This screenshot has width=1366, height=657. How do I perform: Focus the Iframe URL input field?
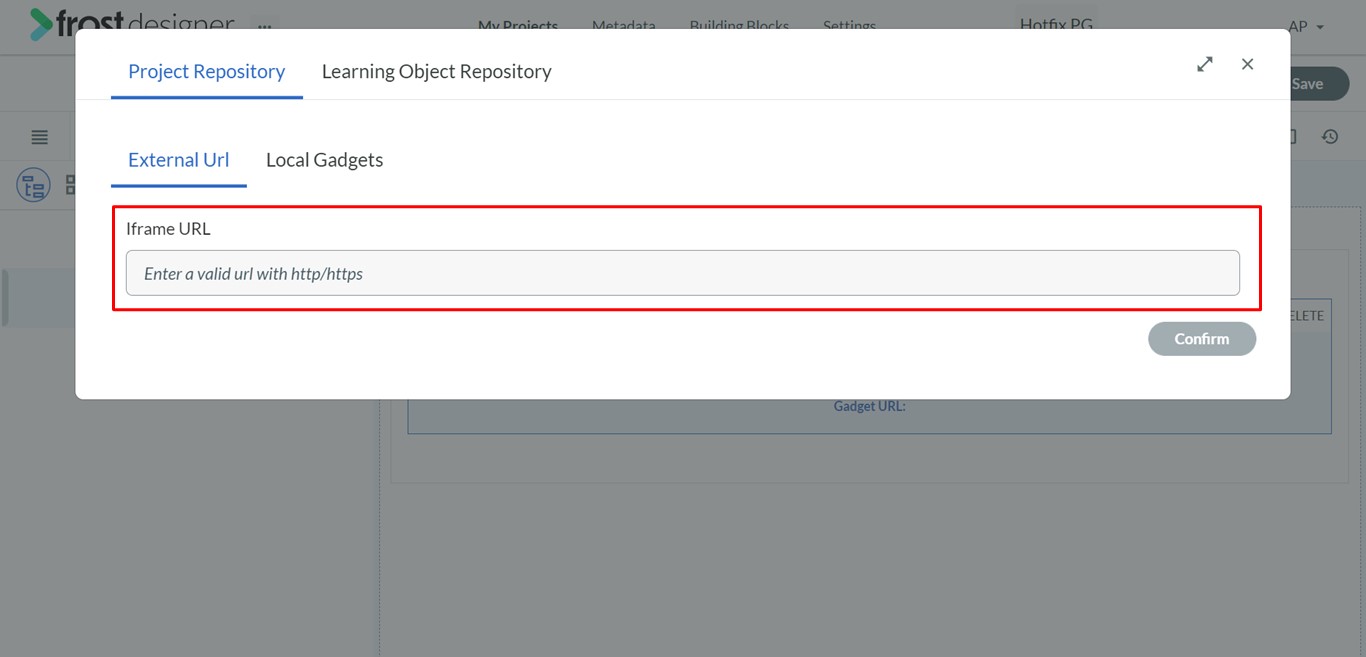pos(683,273)
